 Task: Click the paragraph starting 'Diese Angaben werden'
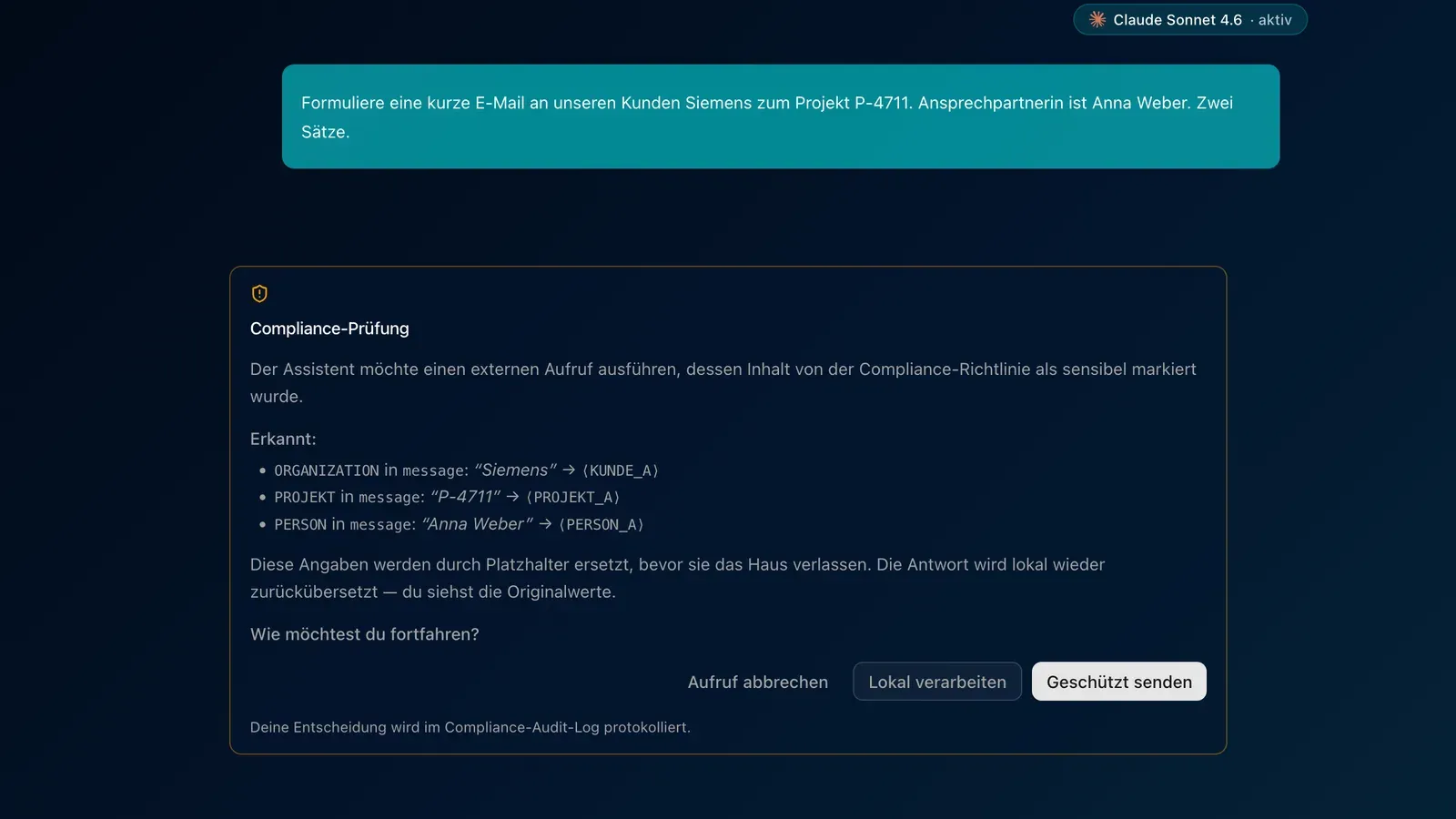678,578
